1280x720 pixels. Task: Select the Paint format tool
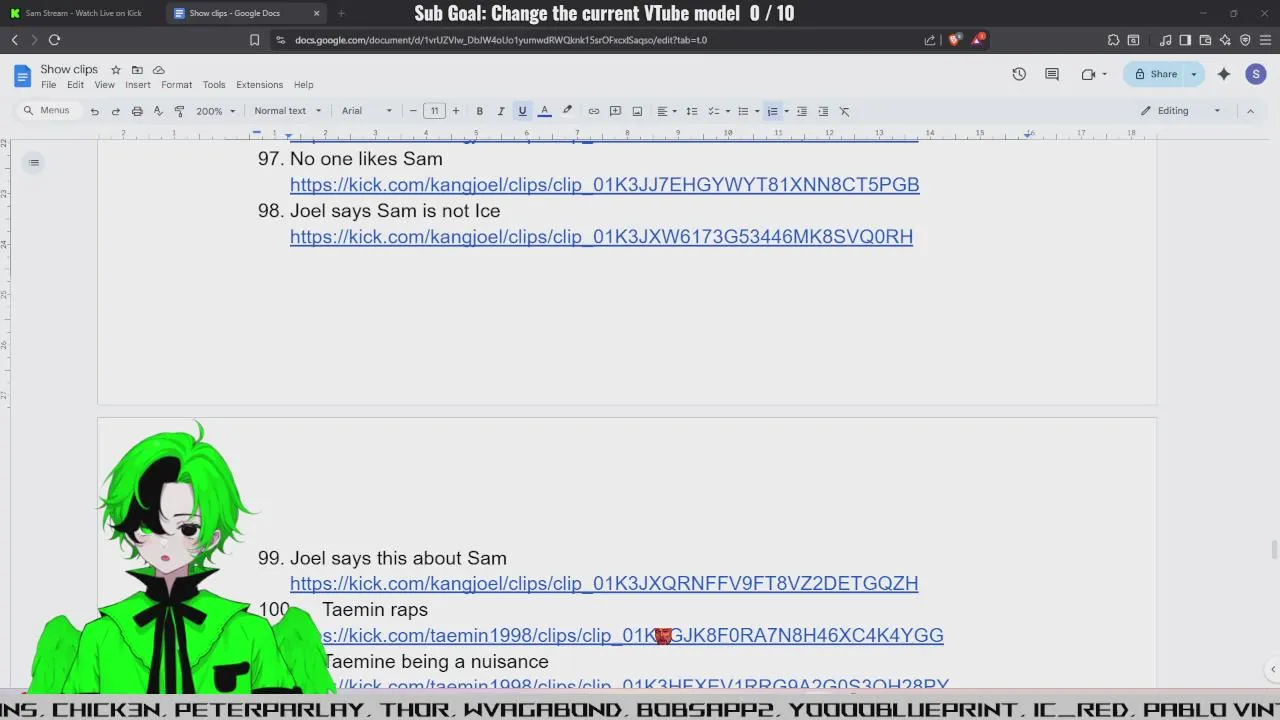click(180, 111)
